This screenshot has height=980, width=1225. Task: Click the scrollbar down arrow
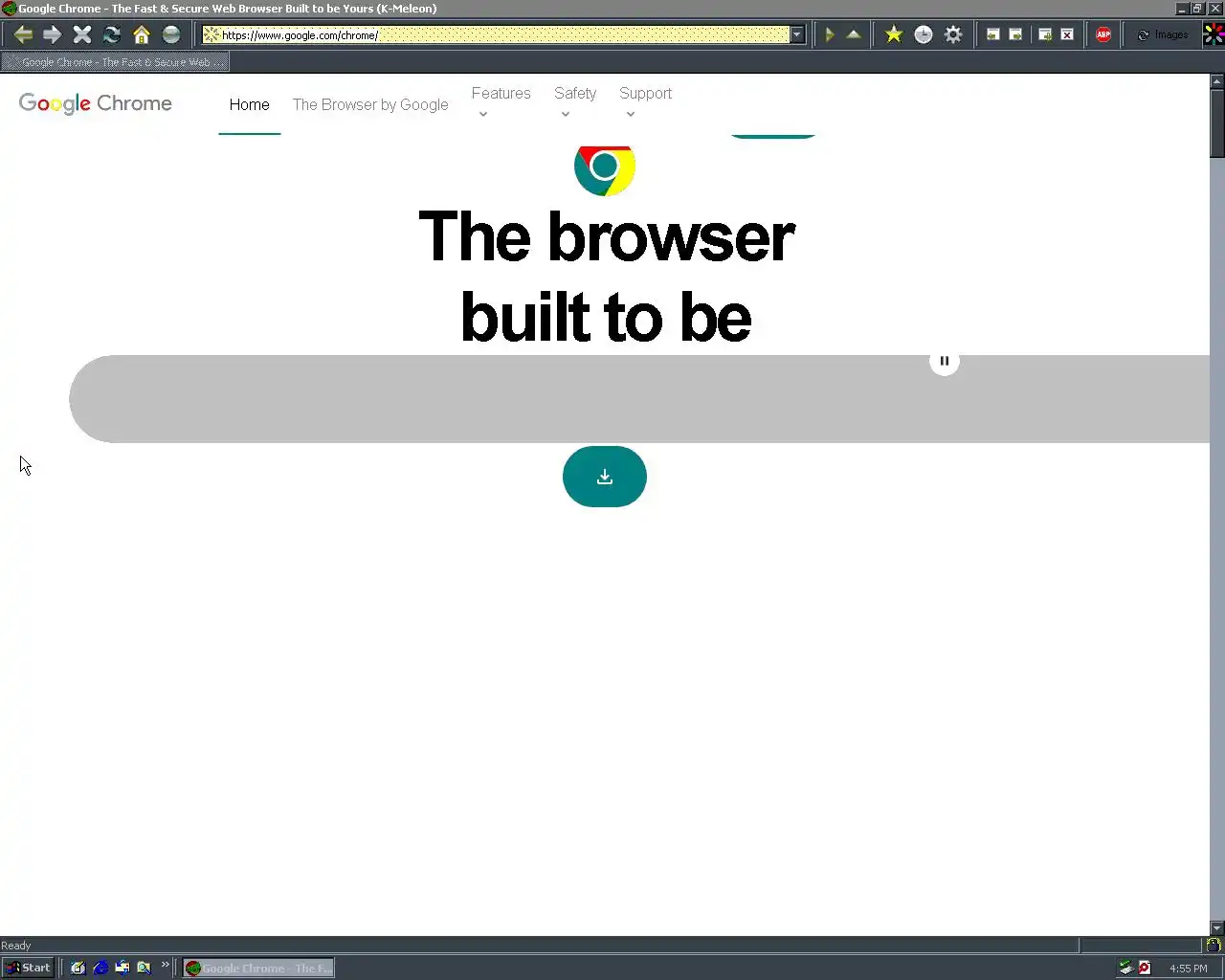(x=1217, y=927)
